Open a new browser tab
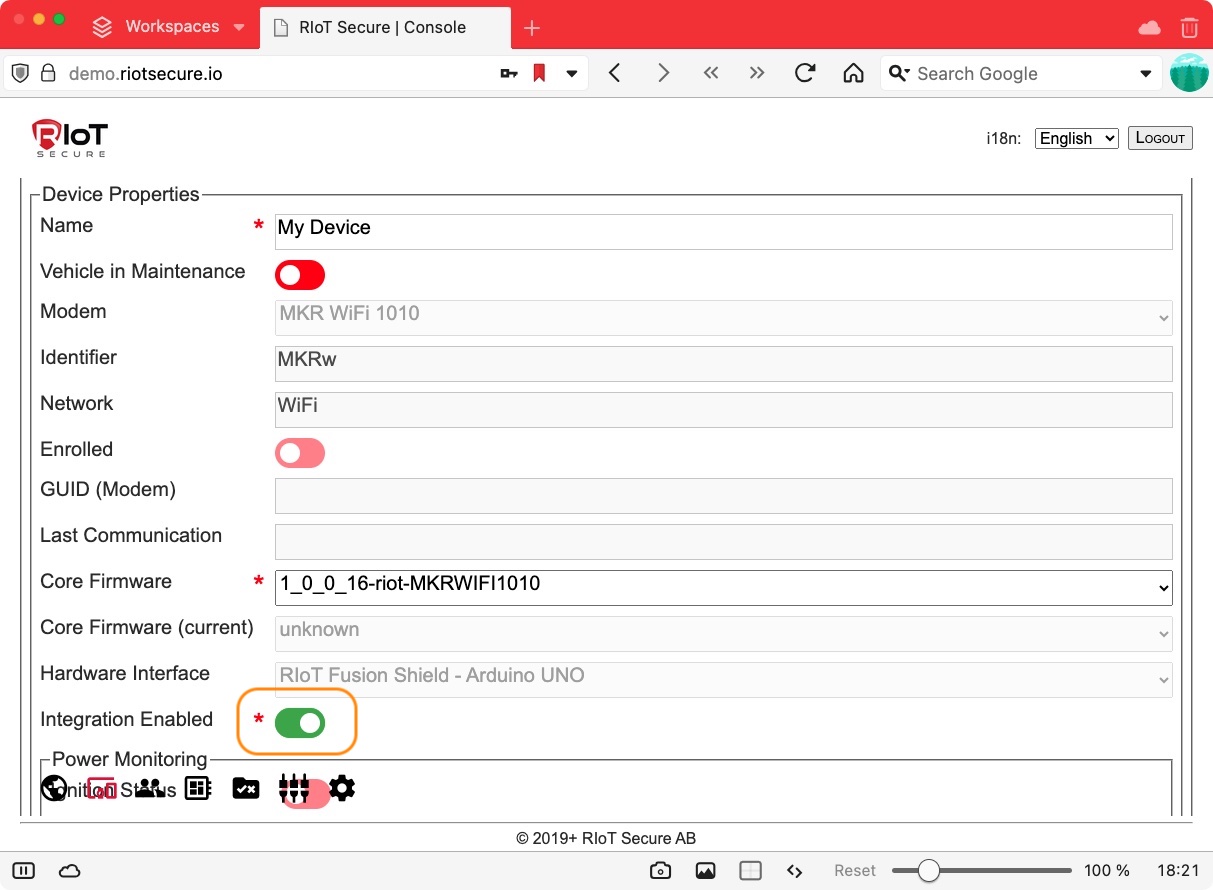Viewport: 1213px width, 890px height. (x=532, y=28)
